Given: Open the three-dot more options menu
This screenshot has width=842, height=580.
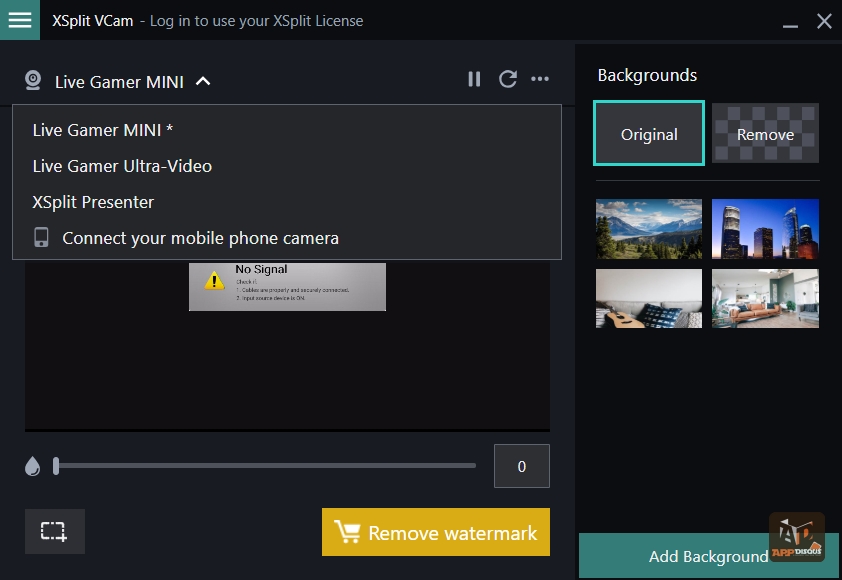Looking at the screenshot, I should (x=540, y=79).
